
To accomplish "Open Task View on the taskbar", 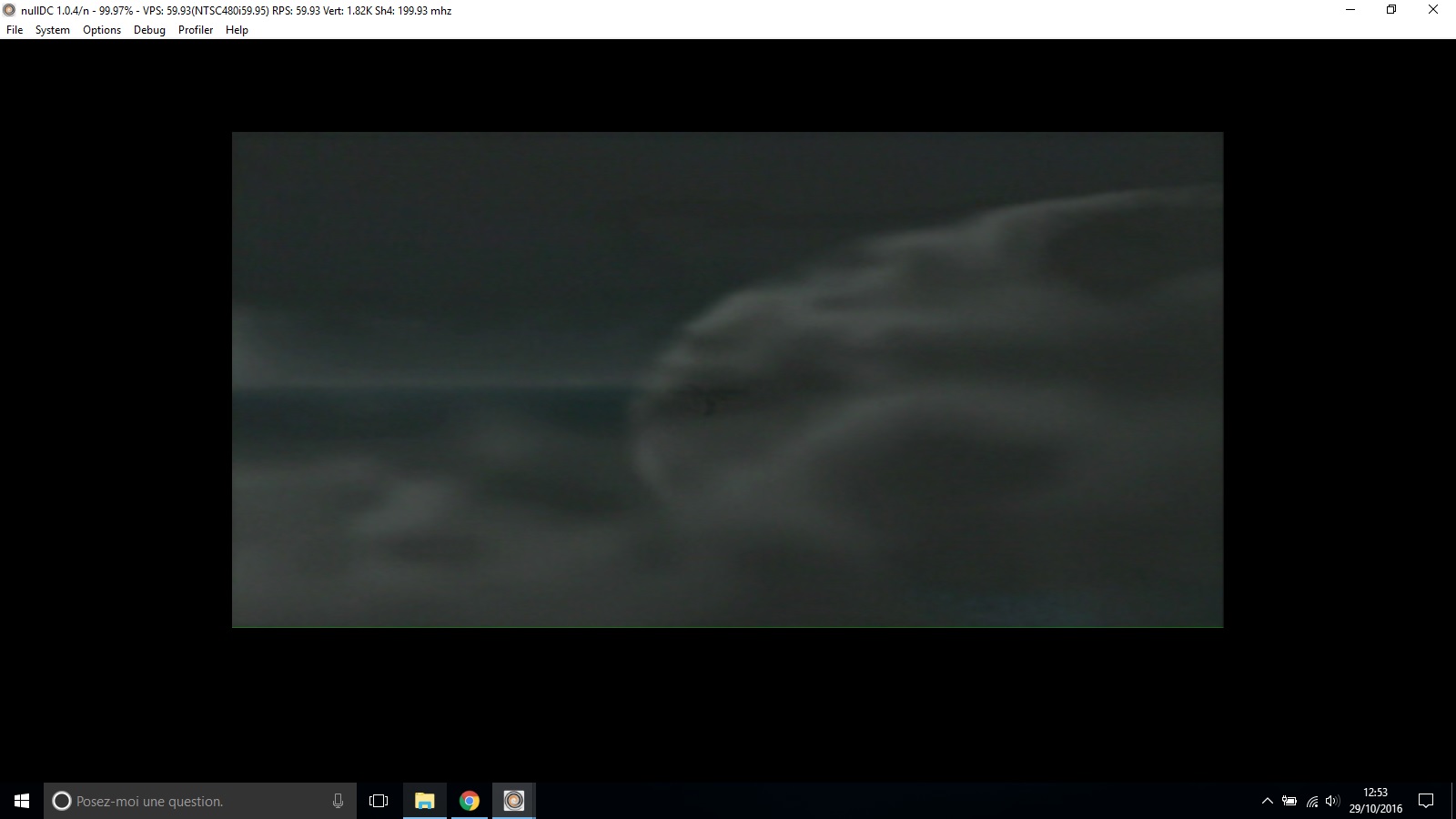I will coord(379,801).
